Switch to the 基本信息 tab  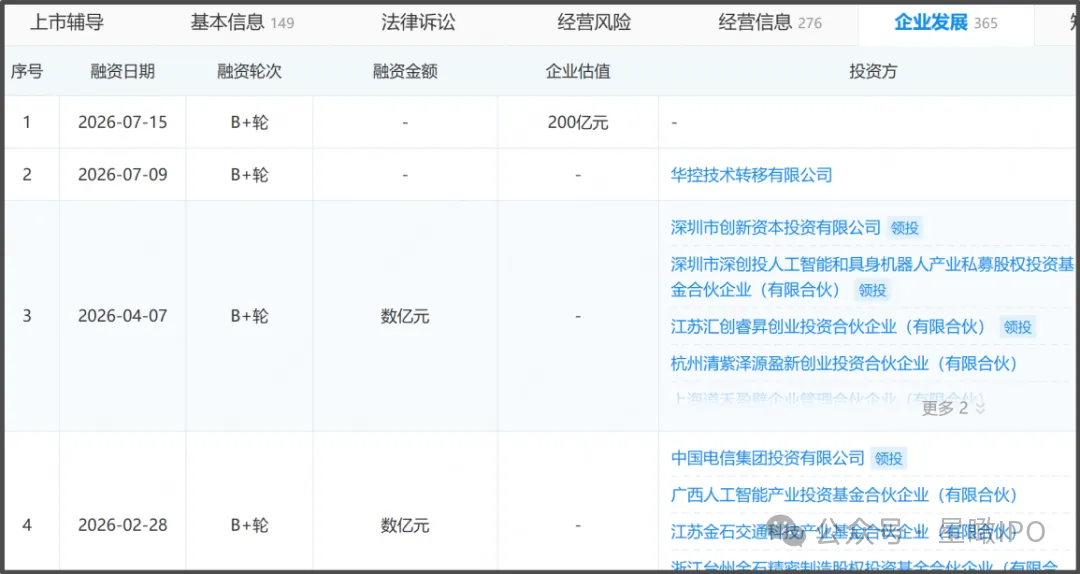tap(242, 23)
